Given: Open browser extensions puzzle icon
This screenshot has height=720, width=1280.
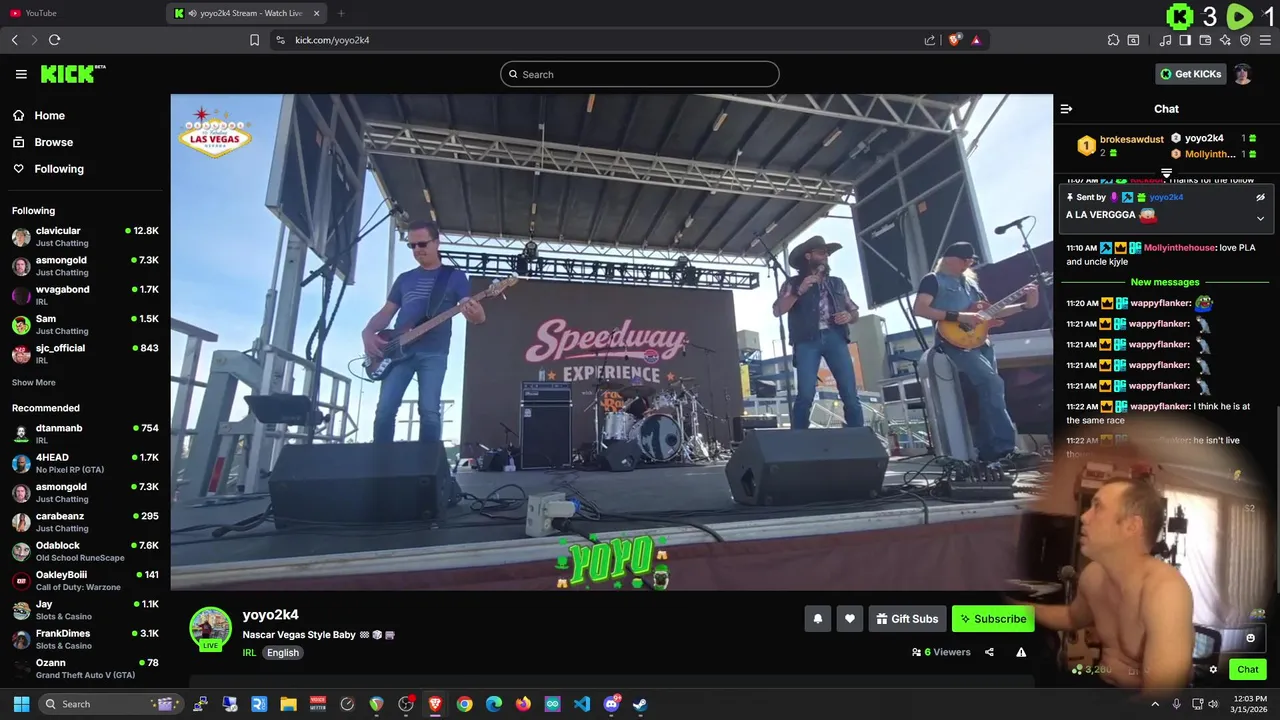Looking at the screenshot, I should tap(1113, 40).
